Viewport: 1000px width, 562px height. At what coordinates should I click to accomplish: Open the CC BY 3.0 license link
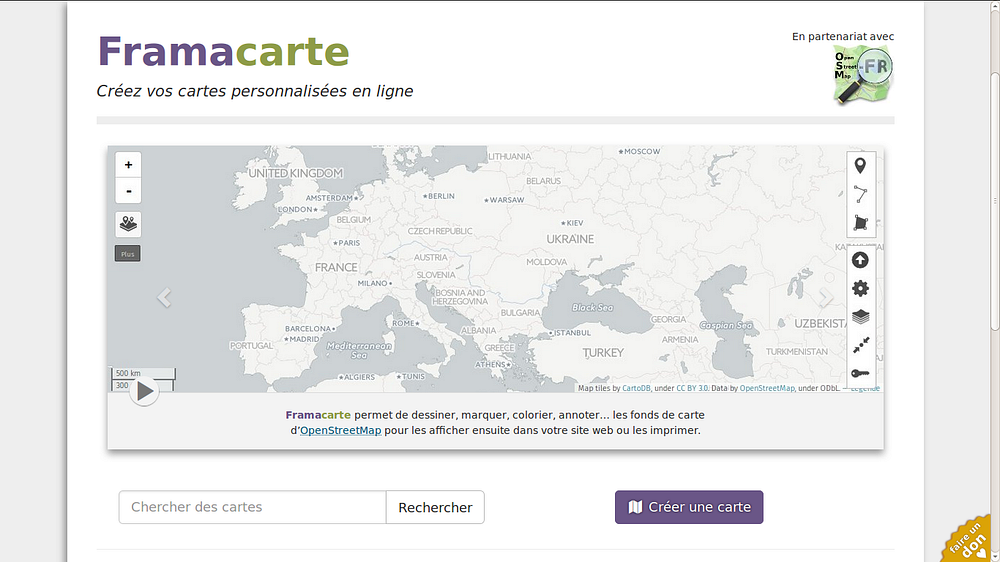click(x=692, y=388)
